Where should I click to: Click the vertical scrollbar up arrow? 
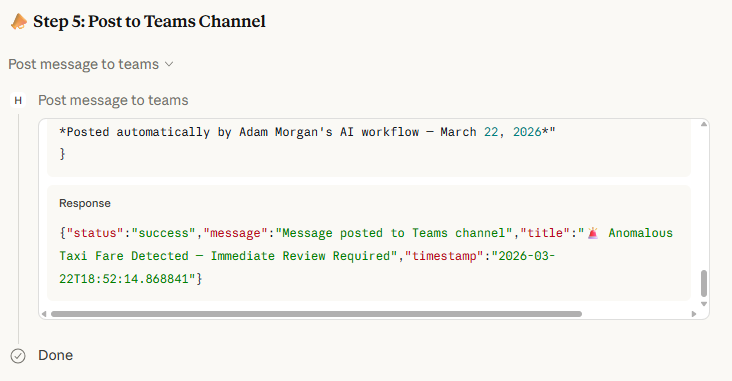click(704, 124)
